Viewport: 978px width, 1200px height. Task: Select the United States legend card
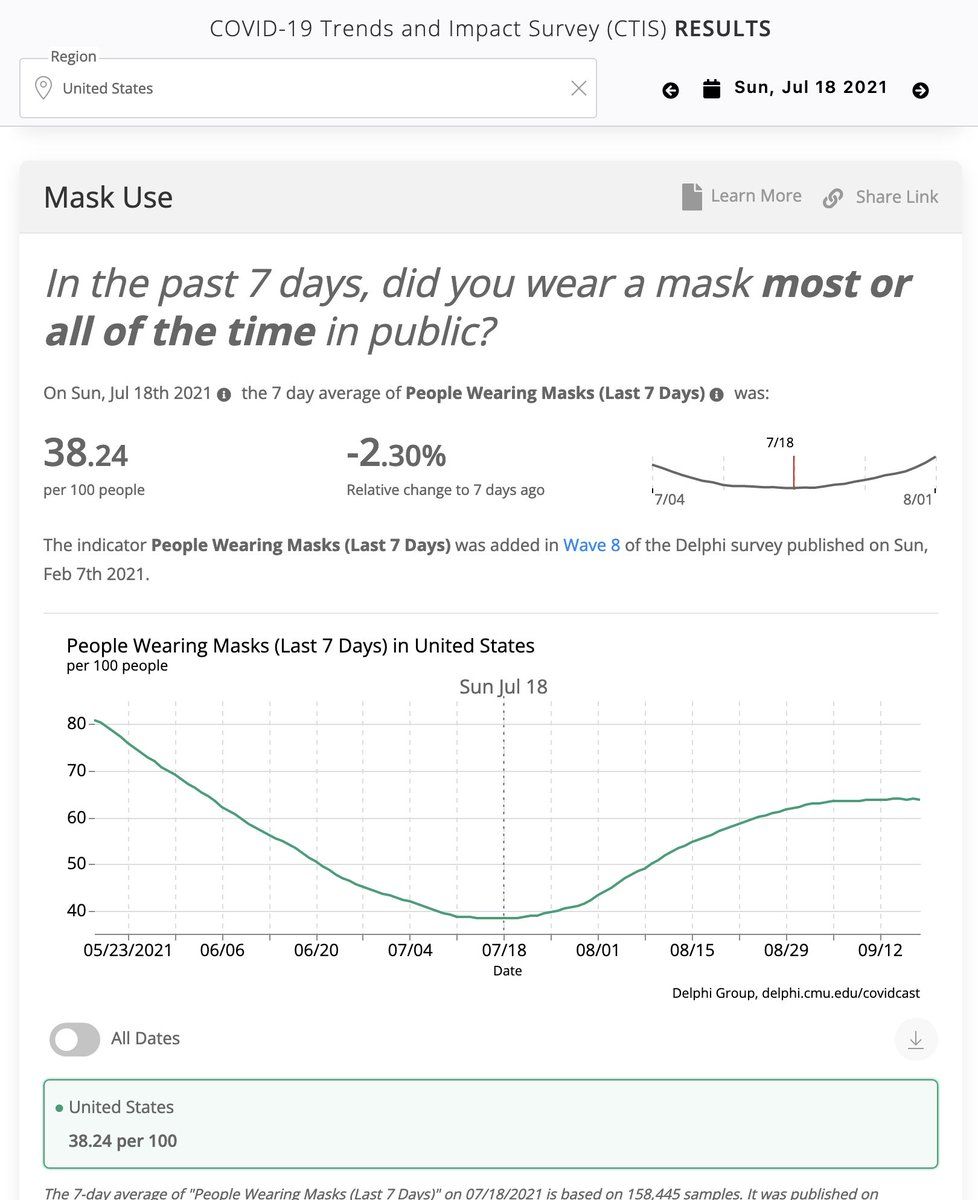point(491,1124)
